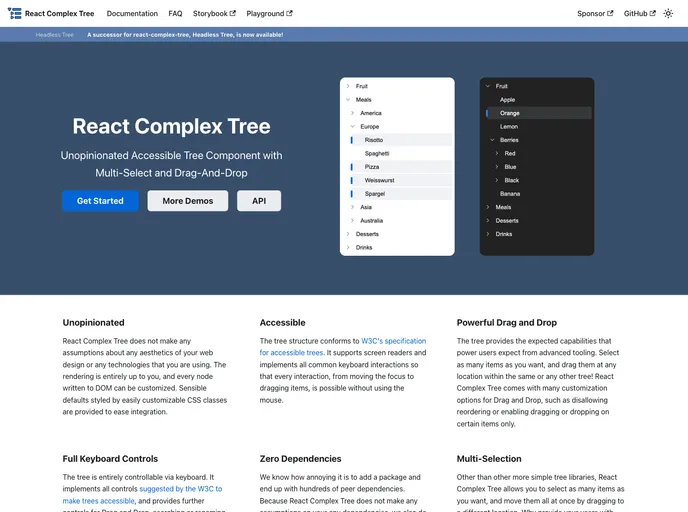Open the GitHub link in navbar
This screenshot has width=688, height=512.
click(x=640, y=14)
